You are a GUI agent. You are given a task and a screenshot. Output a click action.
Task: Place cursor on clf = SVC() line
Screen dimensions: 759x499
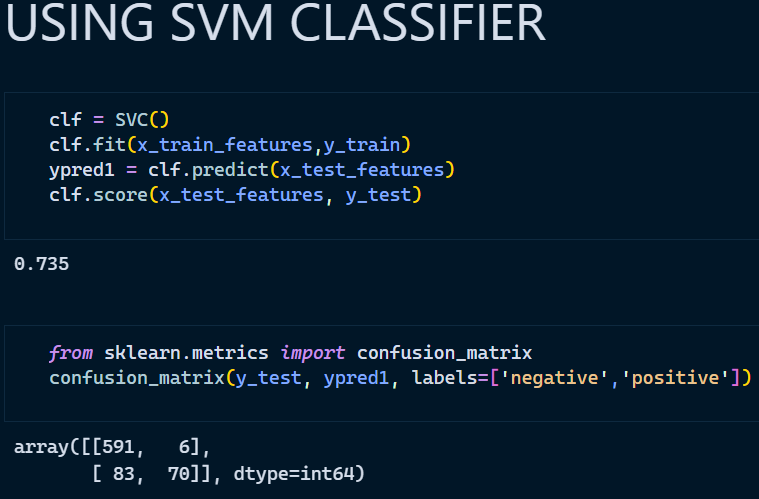point(109,120)
